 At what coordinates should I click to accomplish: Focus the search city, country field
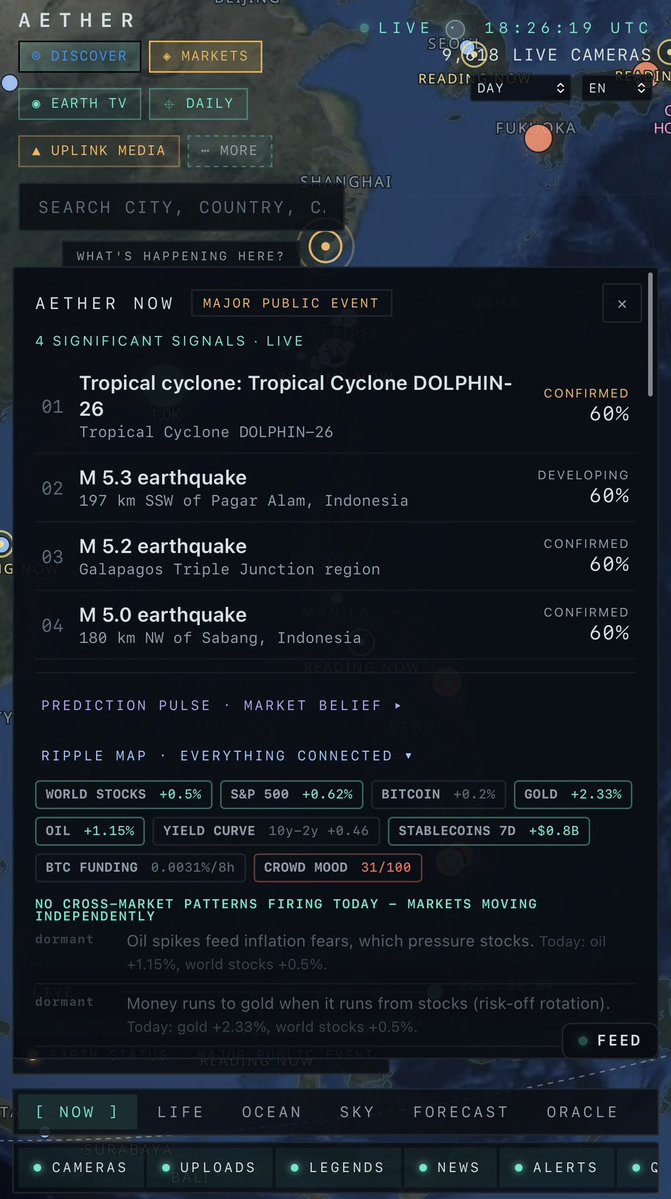[180, 207]
